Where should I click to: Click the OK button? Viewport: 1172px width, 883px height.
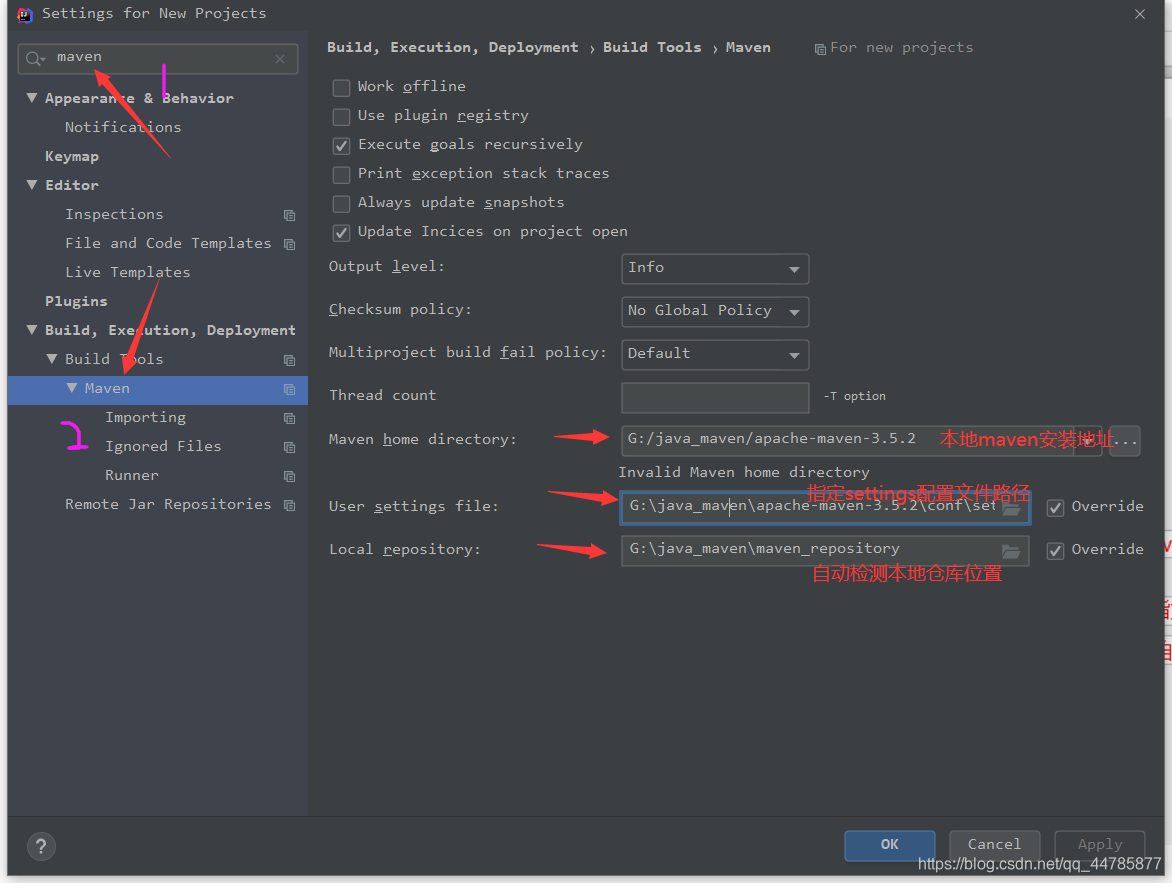coord(889,845)
